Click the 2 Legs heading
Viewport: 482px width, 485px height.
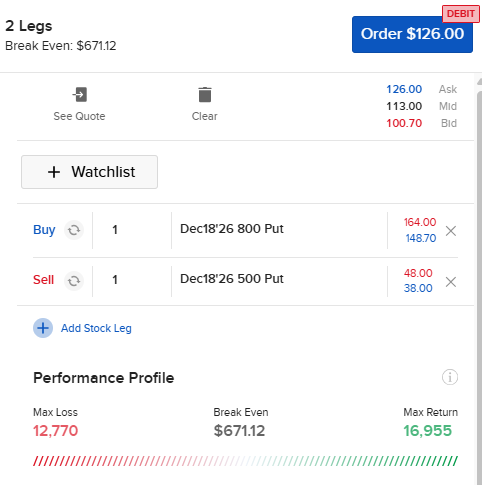[29, 26]
